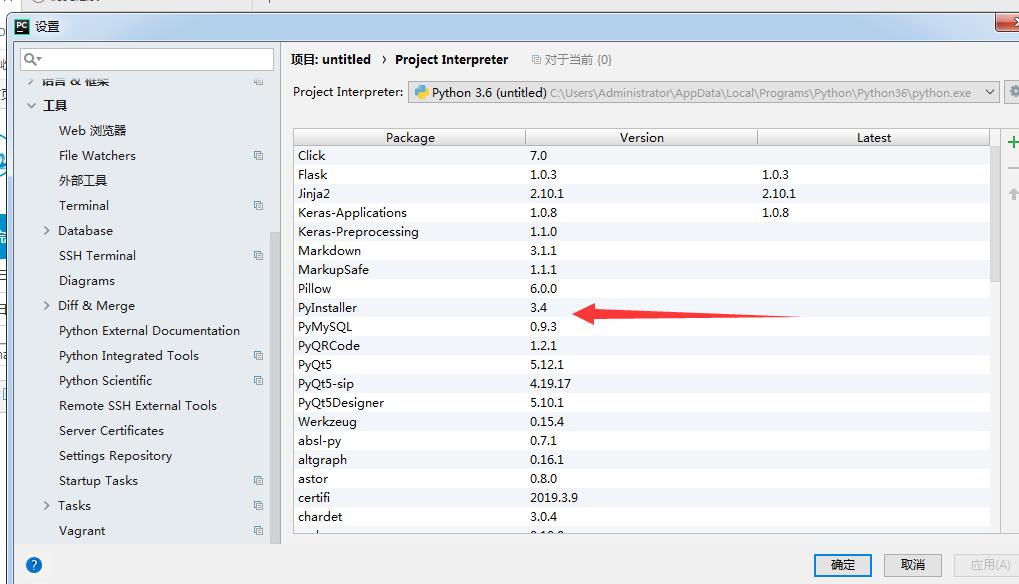The image size is (1019, 584).
Task: Expand the Tasks tree node
Action: click(46, 505)
